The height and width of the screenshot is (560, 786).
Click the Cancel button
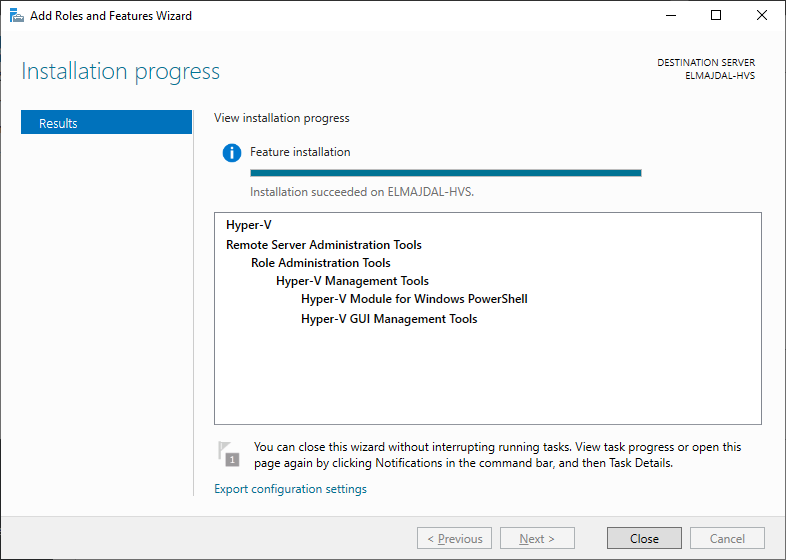(x=727, y=538)
